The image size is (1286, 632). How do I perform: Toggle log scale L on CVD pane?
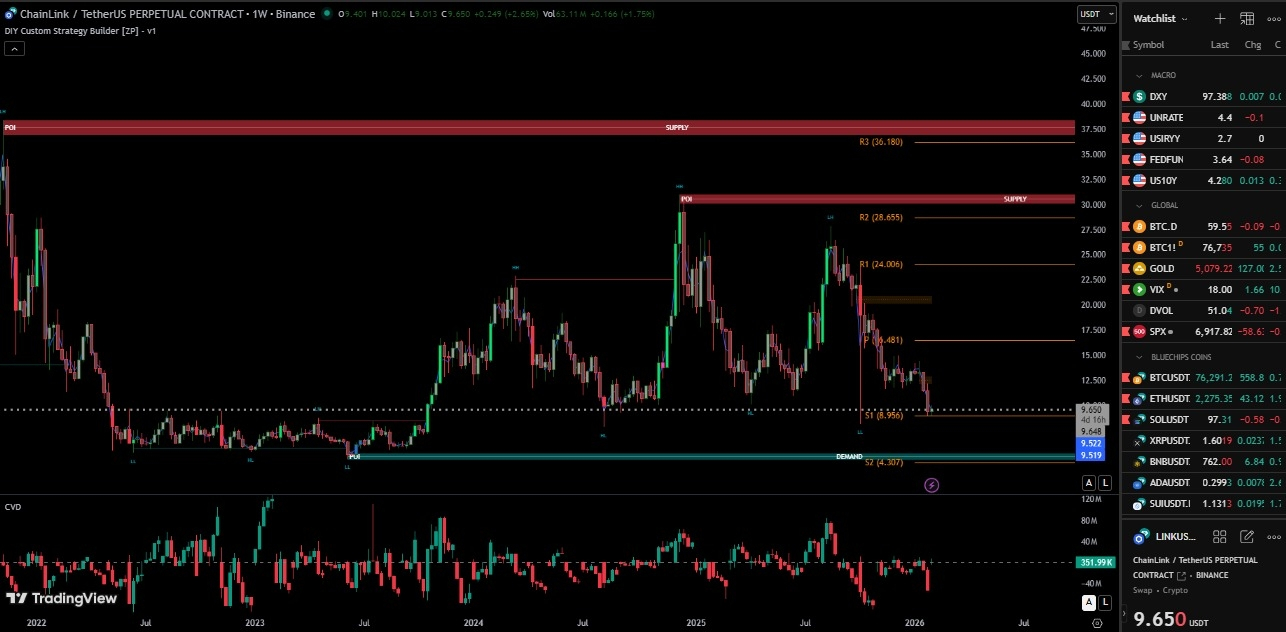point(1105,603)
